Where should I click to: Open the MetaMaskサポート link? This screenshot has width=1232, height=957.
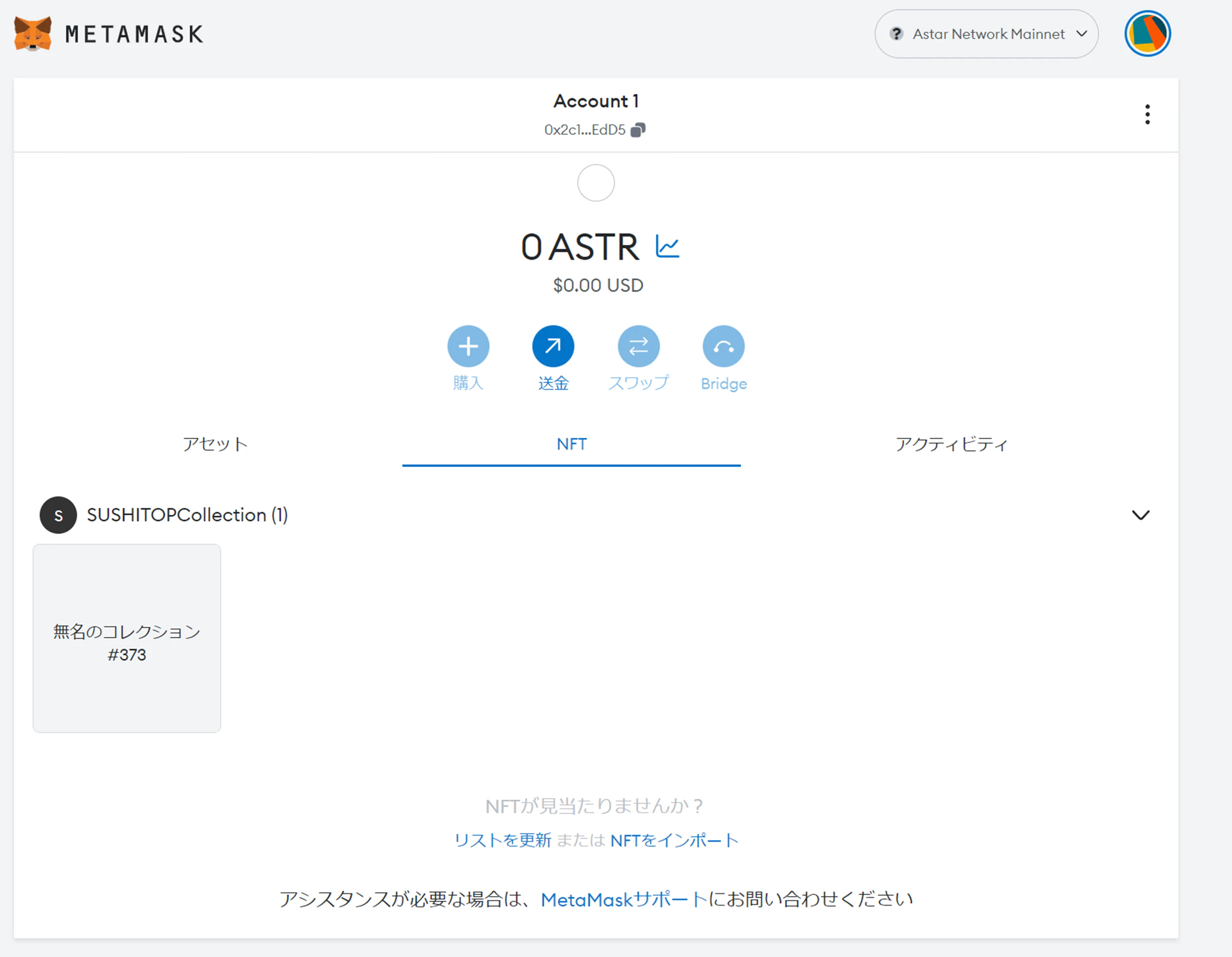624,899
